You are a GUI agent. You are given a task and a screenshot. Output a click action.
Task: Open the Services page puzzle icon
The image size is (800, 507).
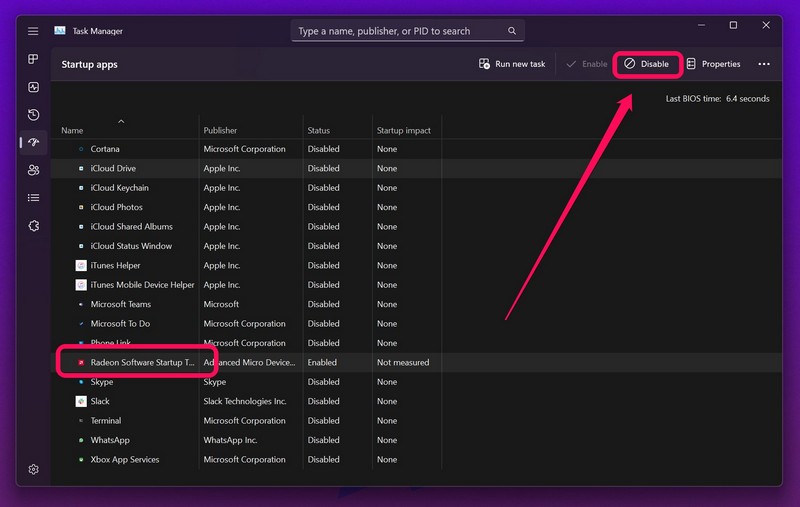coord(33,226)
